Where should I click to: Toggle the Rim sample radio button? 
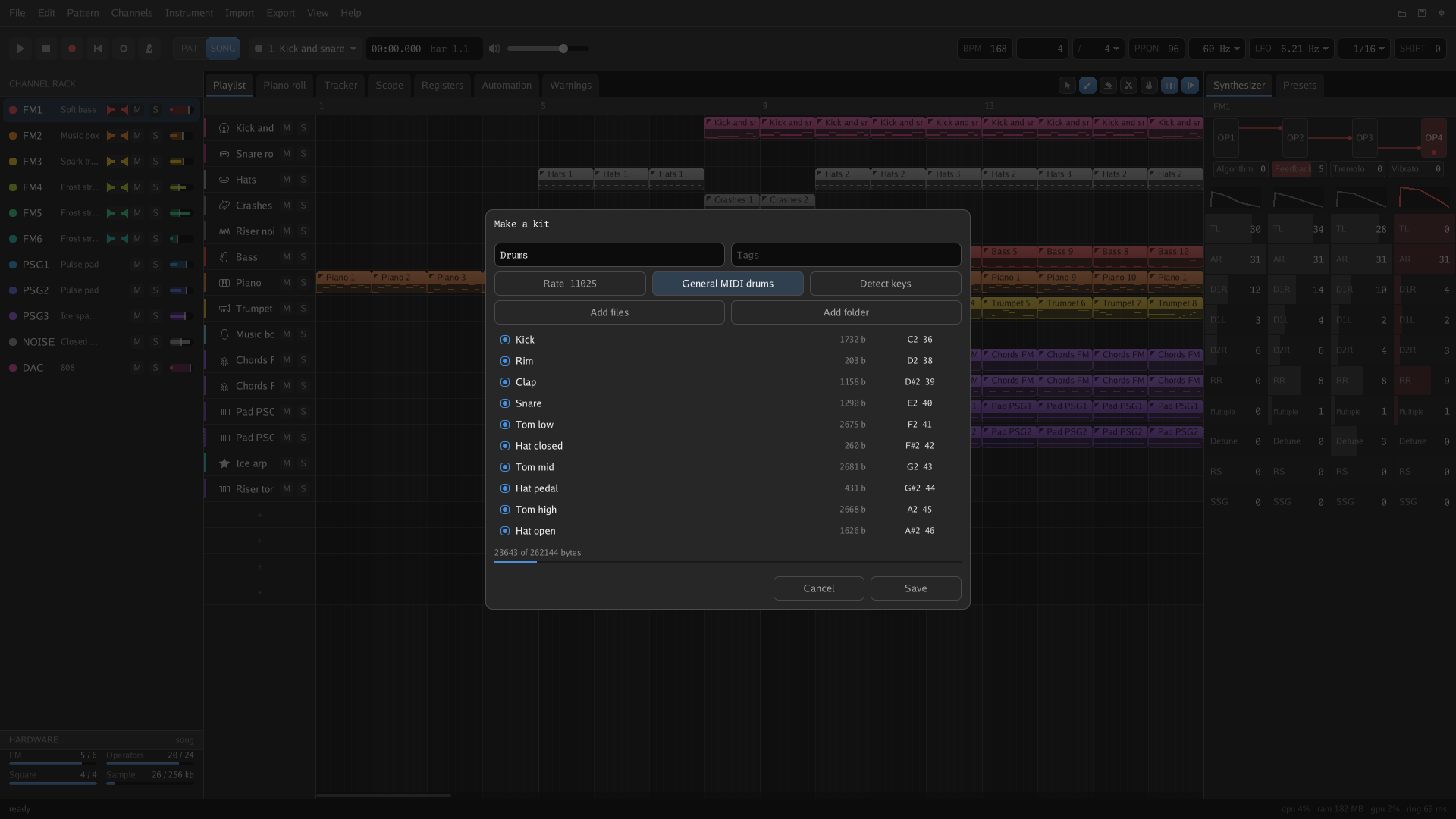tap(505, 361)
